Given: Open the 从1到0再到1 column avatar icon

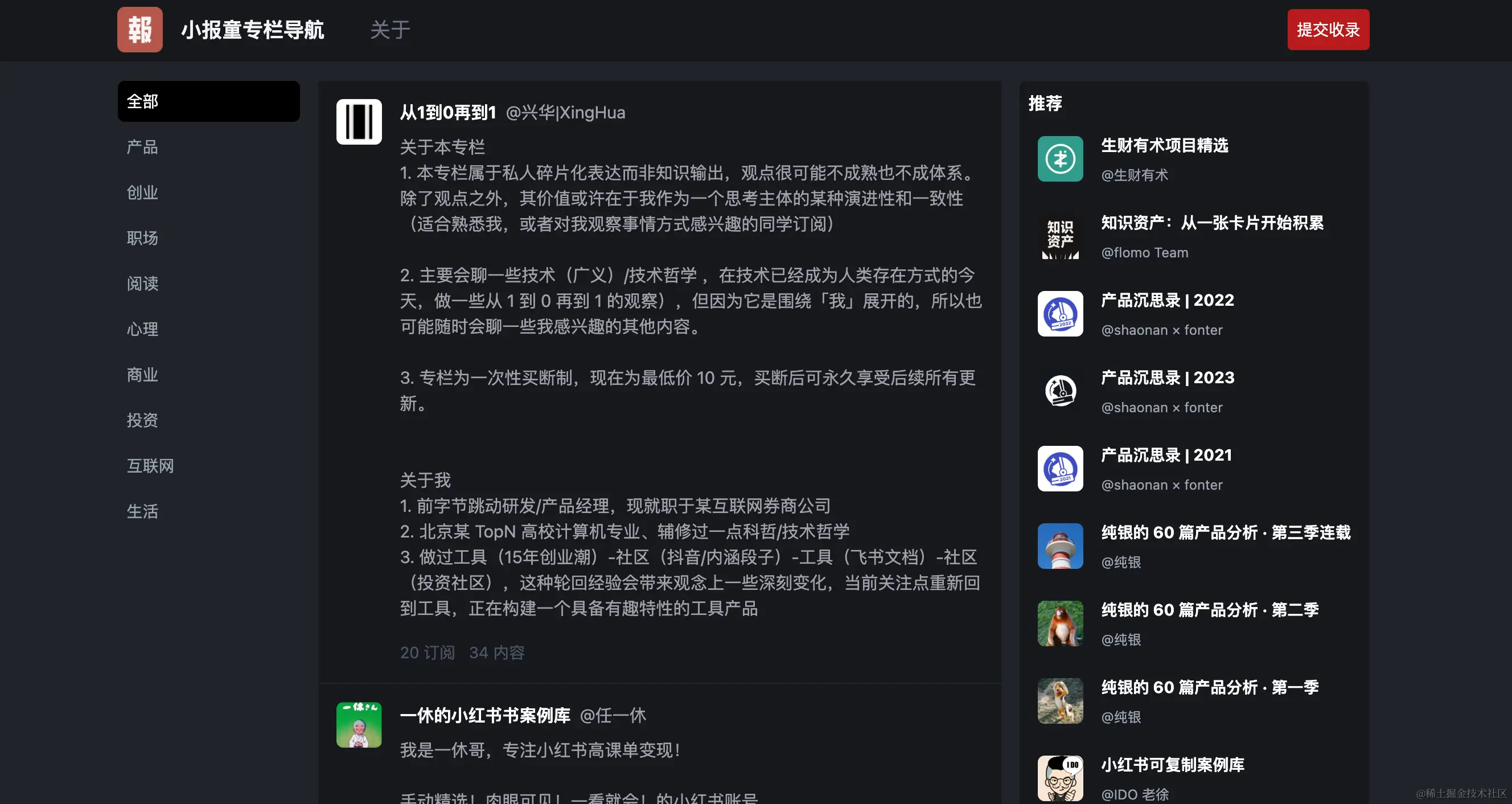Looking at the screenshot, I should point(359,122).
